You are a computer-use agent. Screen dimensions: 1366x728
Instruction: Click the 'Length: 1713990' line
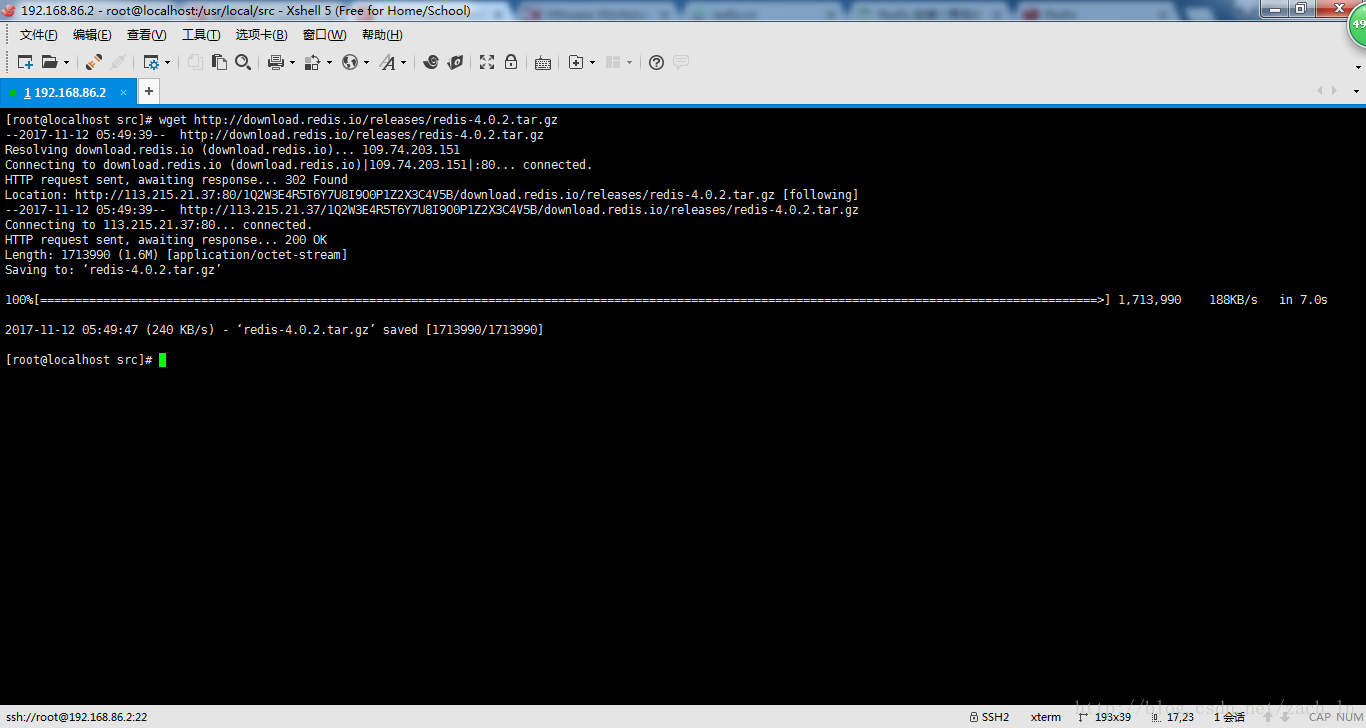pos(176,255)
